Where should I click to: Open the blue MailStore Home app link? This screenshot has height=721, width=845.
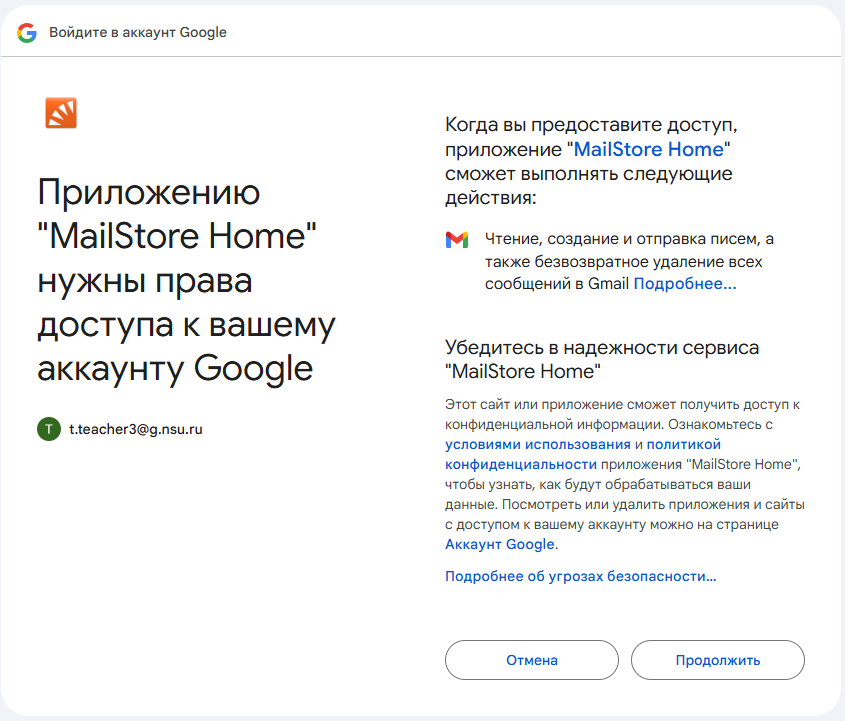click(x=648, y=149)
